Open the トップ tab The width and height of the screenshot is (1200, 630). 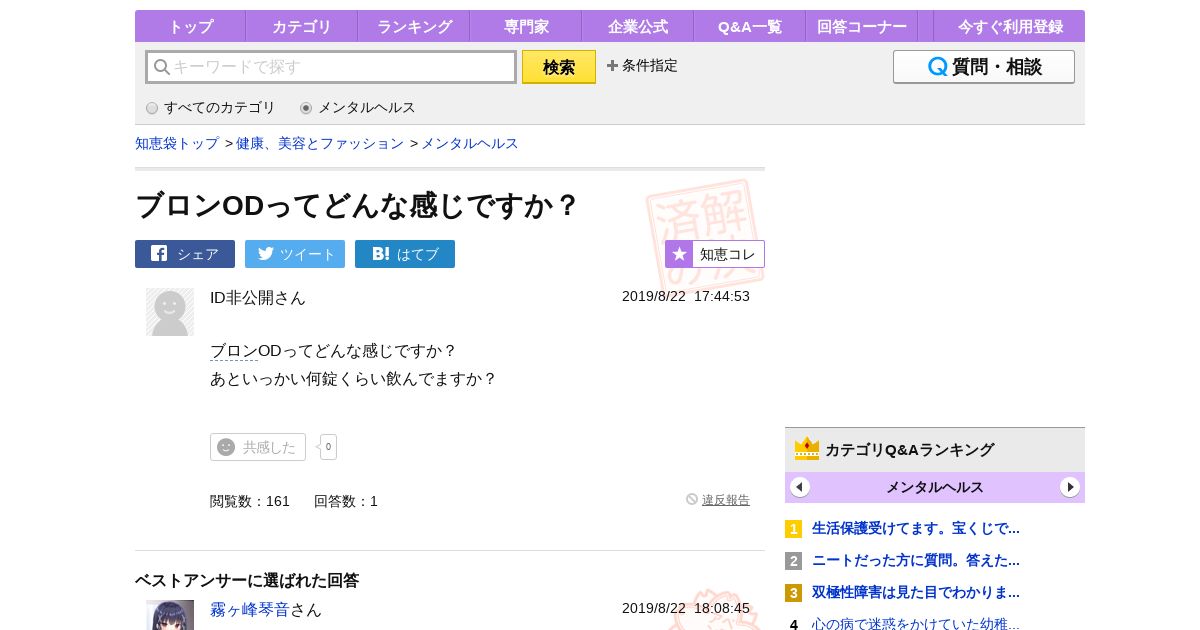click(x=190, y=26)
